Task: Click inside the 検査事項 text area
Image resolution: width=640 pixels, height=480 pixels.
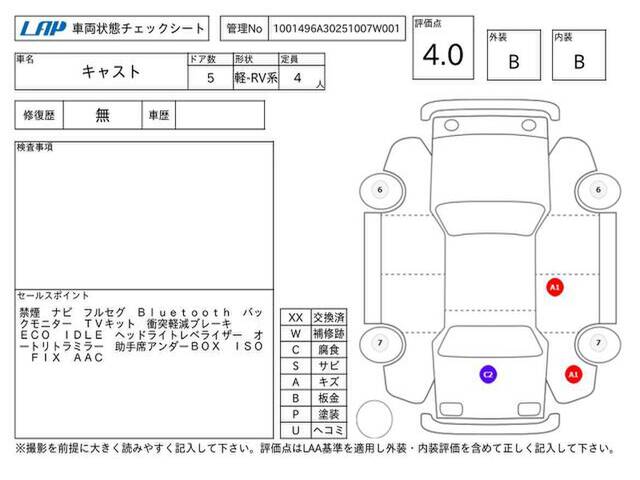Action: [143, 215]
